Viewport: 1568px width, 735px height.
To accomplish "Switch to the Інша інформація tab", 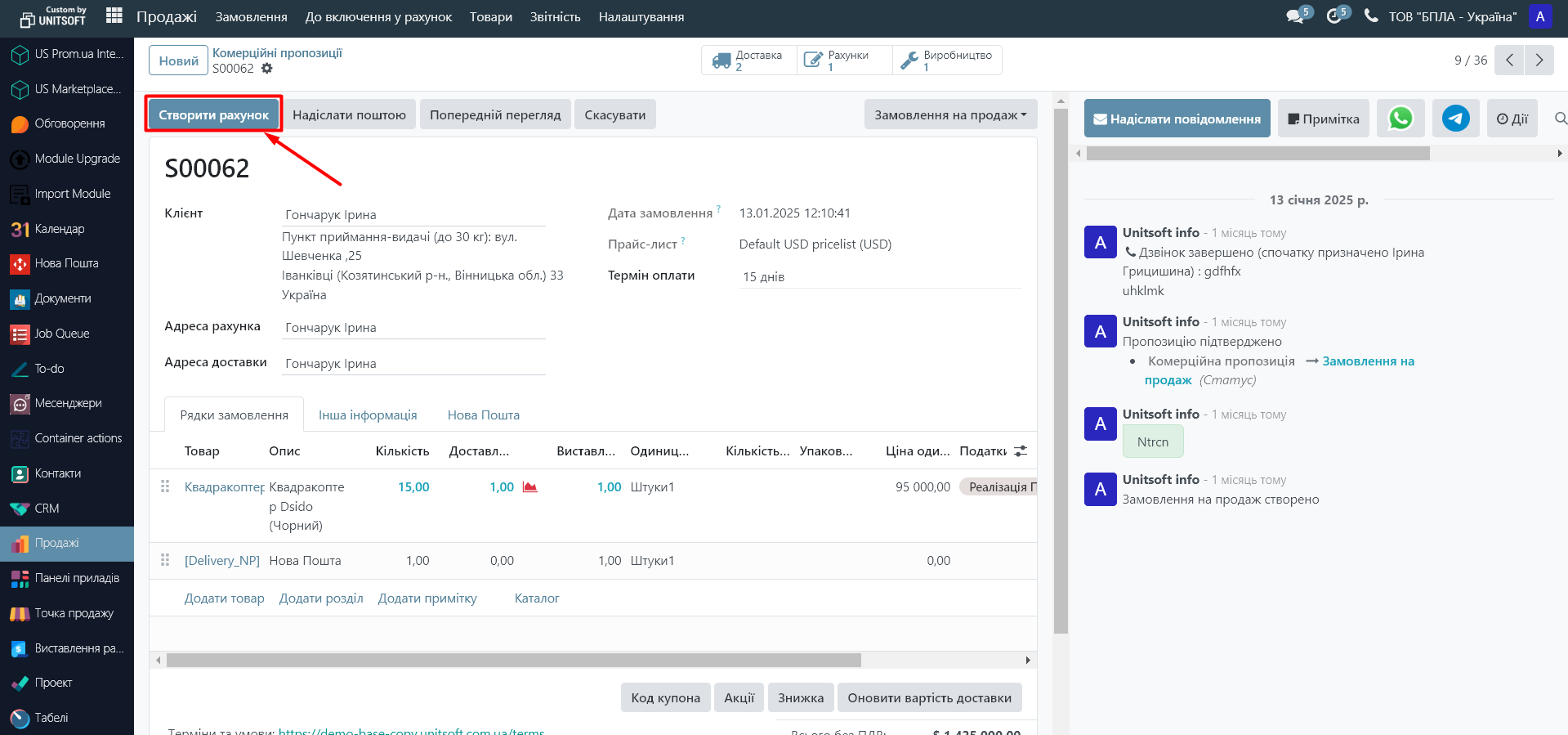I will (x=368, y=415).
